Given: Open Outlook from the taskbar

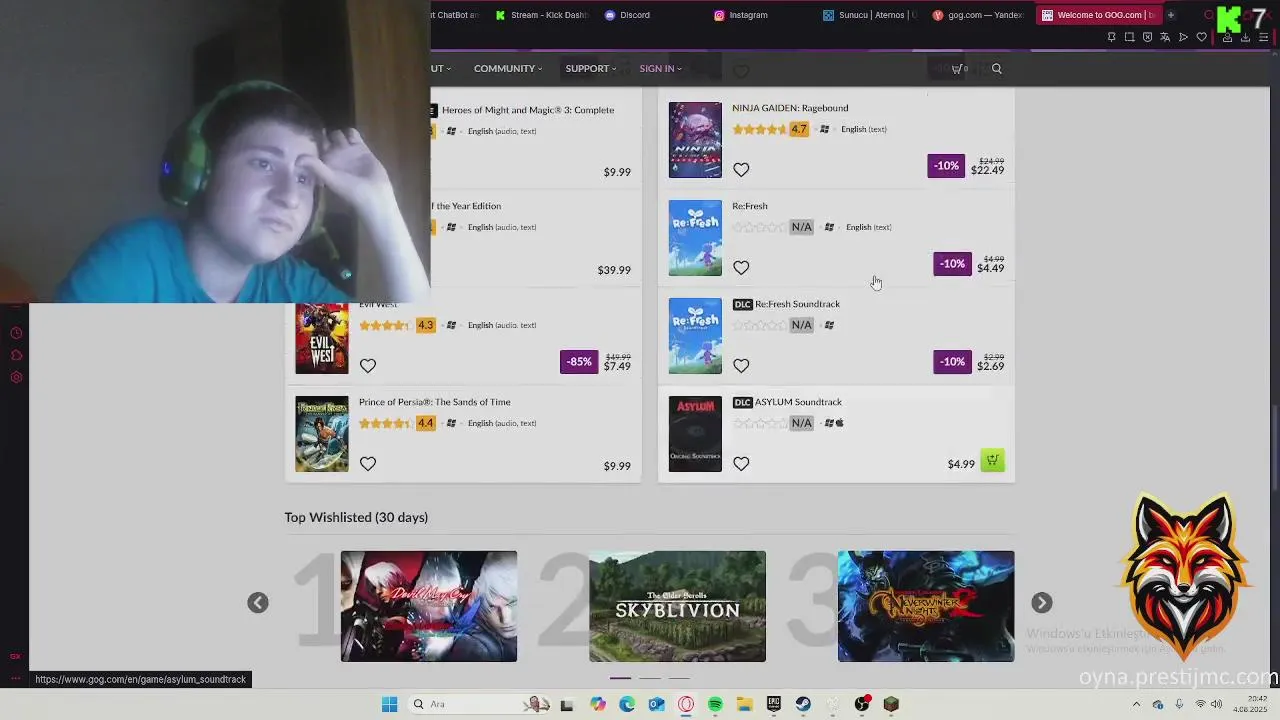Looking at the screenshot, I should click(x=656, y=704).
